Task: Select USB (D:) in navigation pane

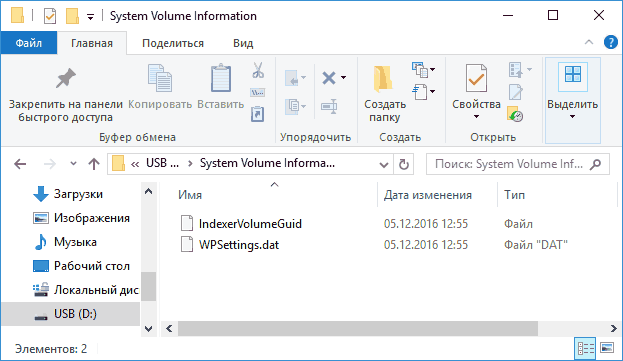Action: [x=71, y=314]
